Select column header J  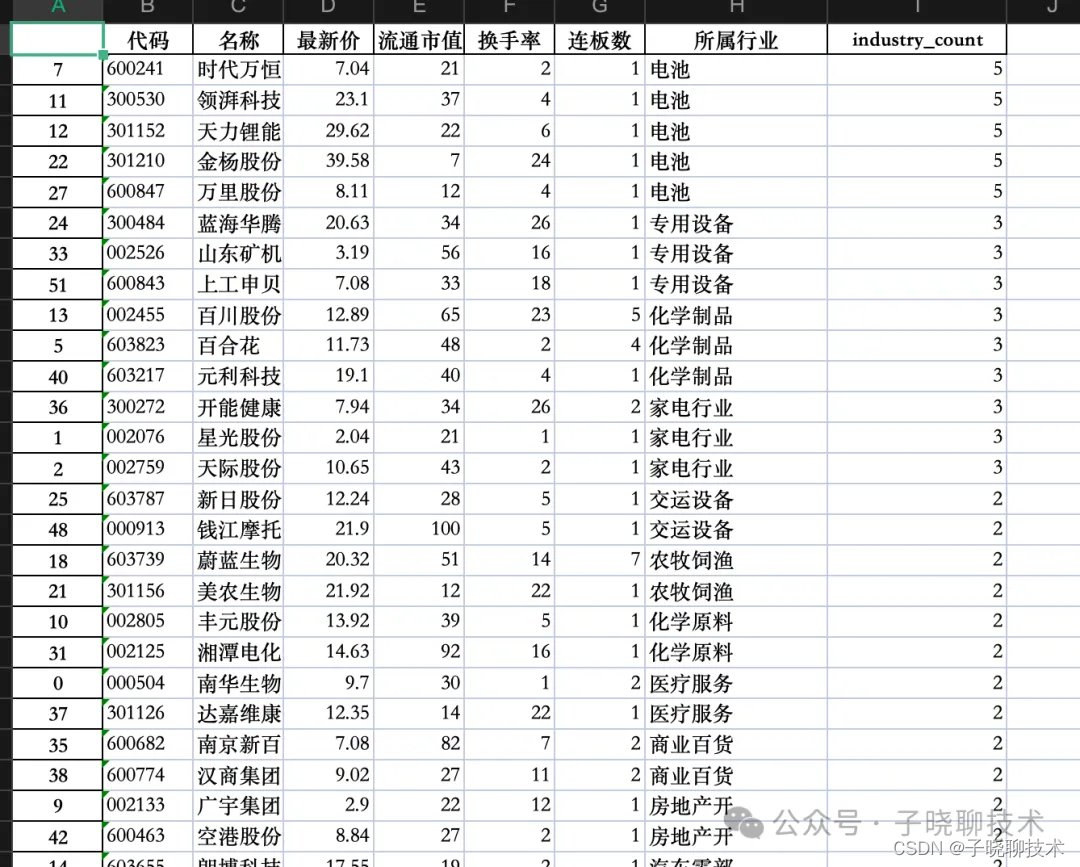(1051, 9)
